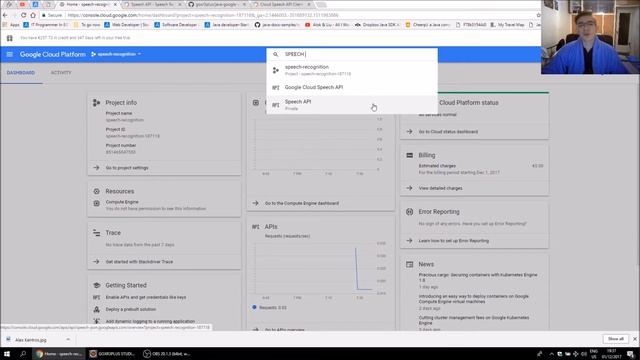Open Add dynamic logging to running application
The height and width of the screenshot is (360, 640).
tap(150, 321)
